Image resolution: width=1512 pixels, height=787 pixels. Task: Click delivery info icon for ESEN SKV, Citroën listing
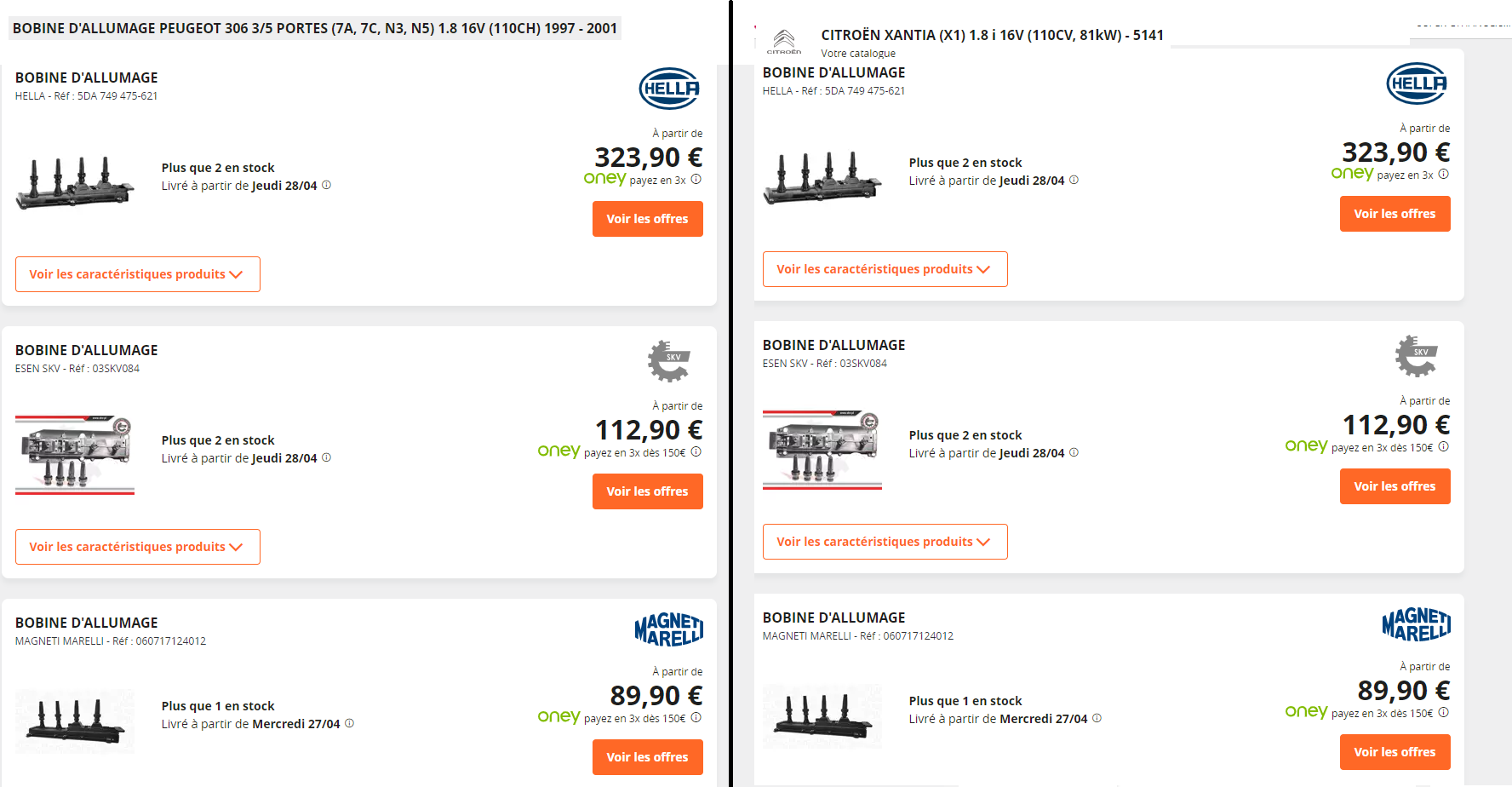pyautogui.click(x=1074, y=452)
